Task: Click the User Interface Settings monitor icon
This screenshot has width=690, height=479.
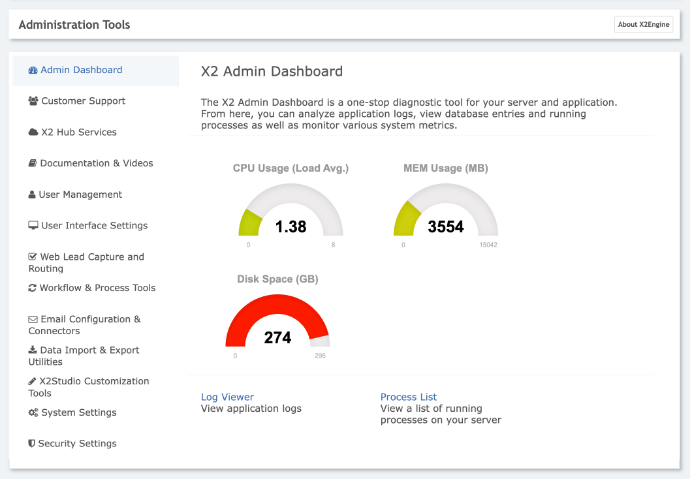Action: [33, 226]
